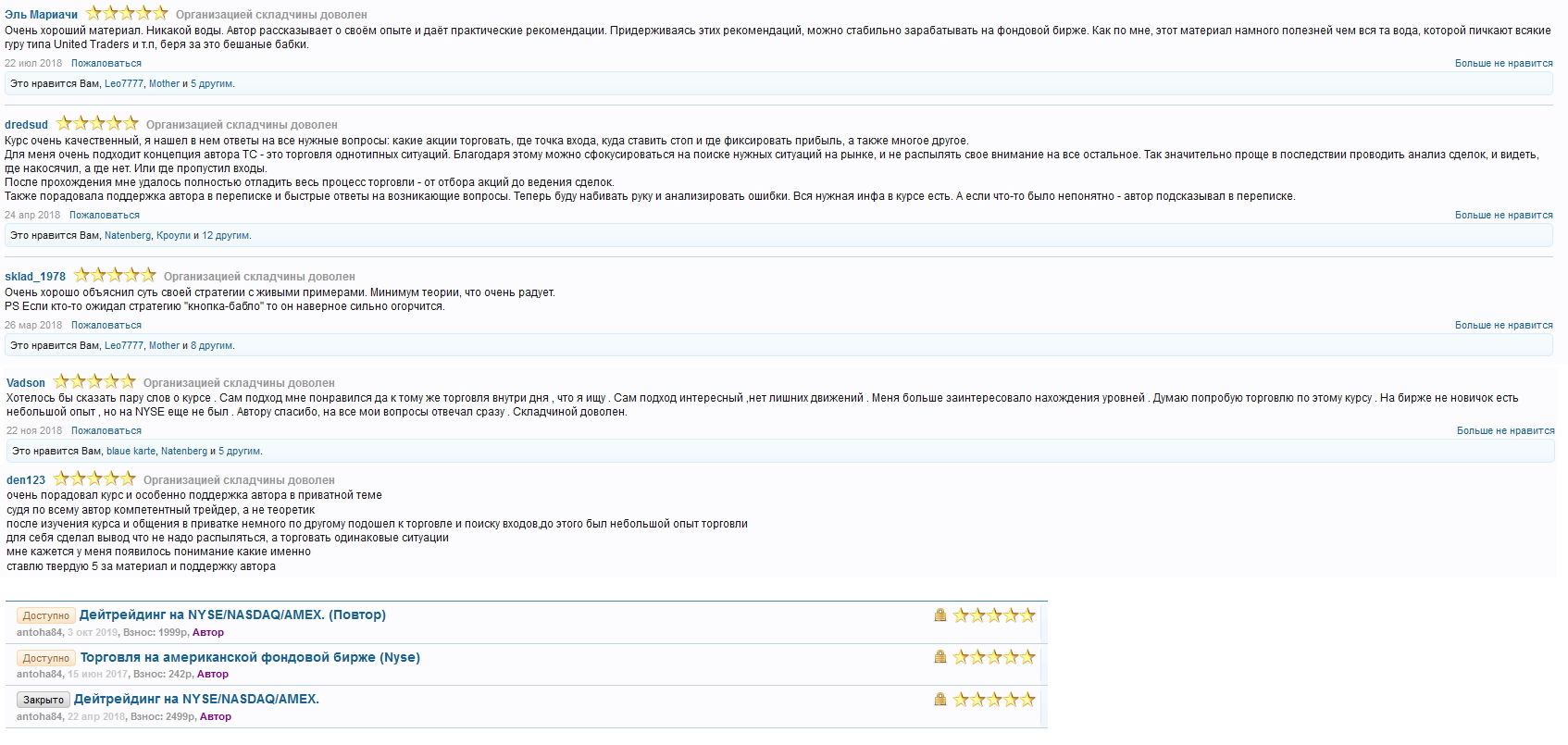Click the stars beside den123's username
Viewport: 1568px width, 745px height.
pos(94,479)
